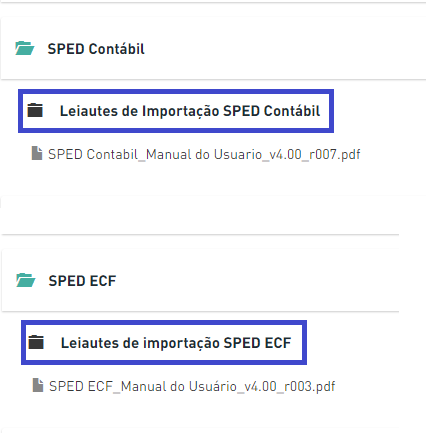Click empty space in the SPED Contábil header card
This screenshot has width=426, height=433.
tap(283, 48)
